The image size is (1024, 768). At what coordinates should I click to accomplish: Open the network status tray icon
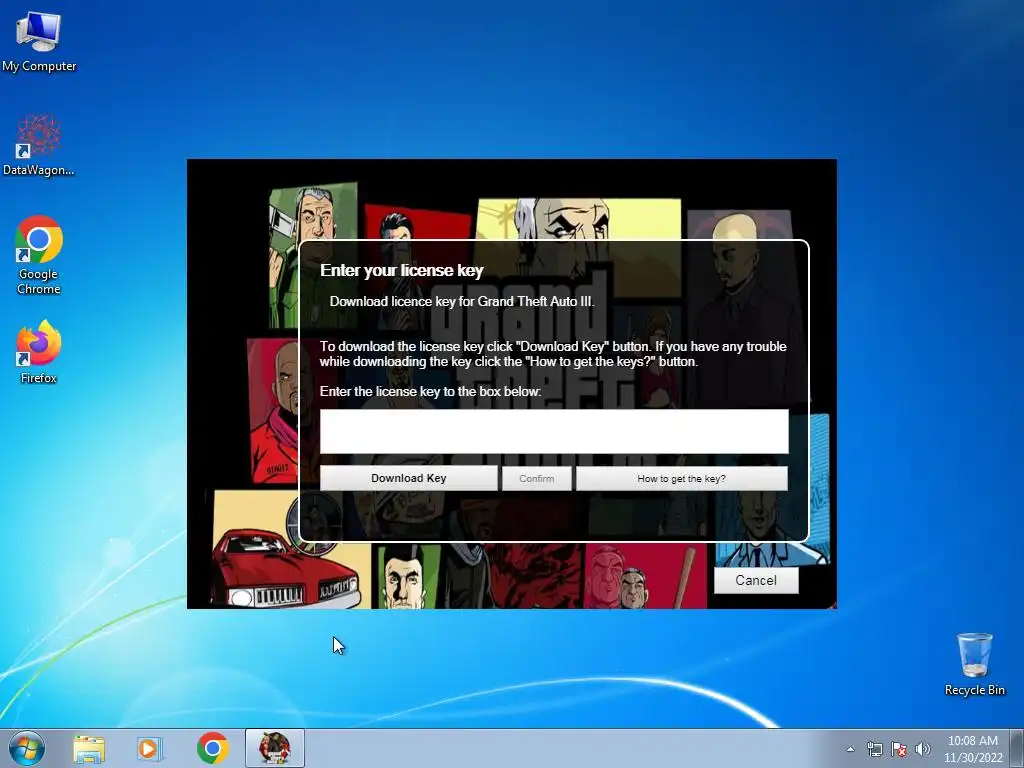click(x=874, y=749)
